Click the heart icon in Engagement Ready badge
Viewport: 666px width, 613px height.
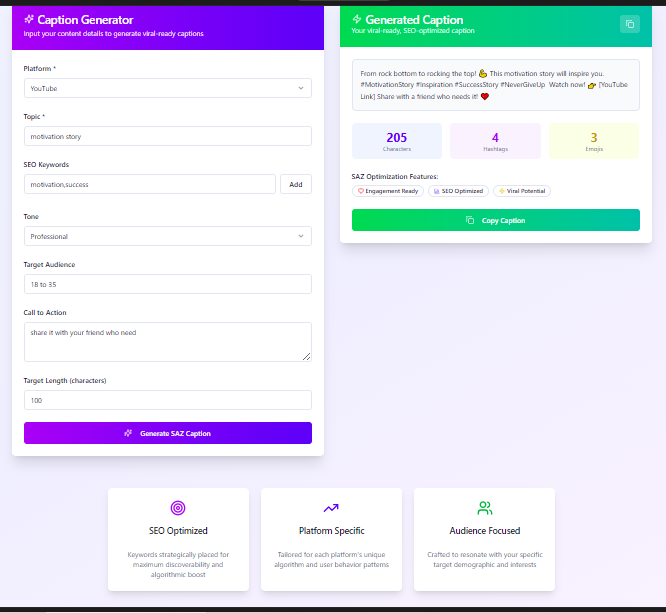[361, 191]
